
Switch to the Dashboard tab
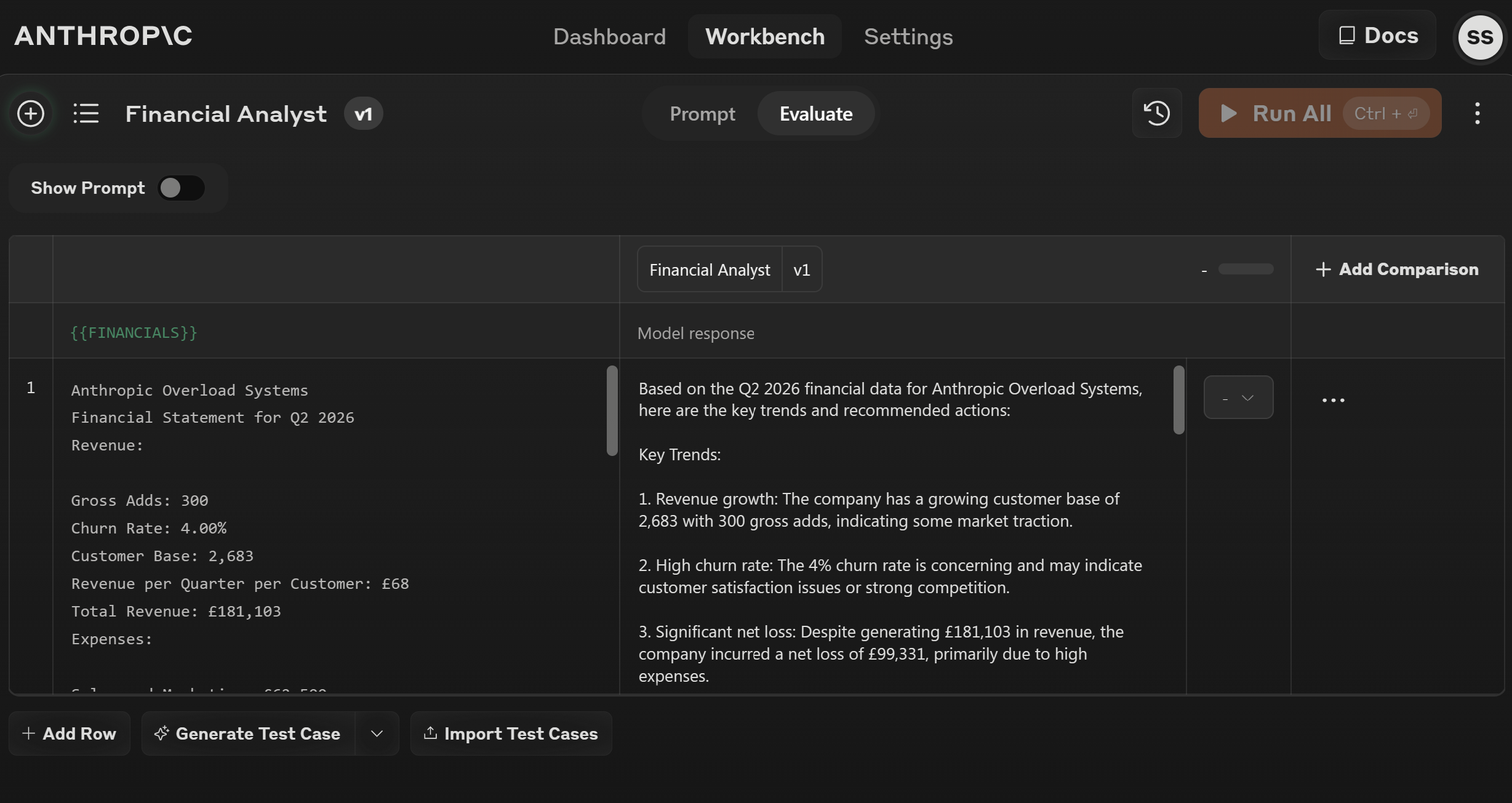(x=609, y=37)
